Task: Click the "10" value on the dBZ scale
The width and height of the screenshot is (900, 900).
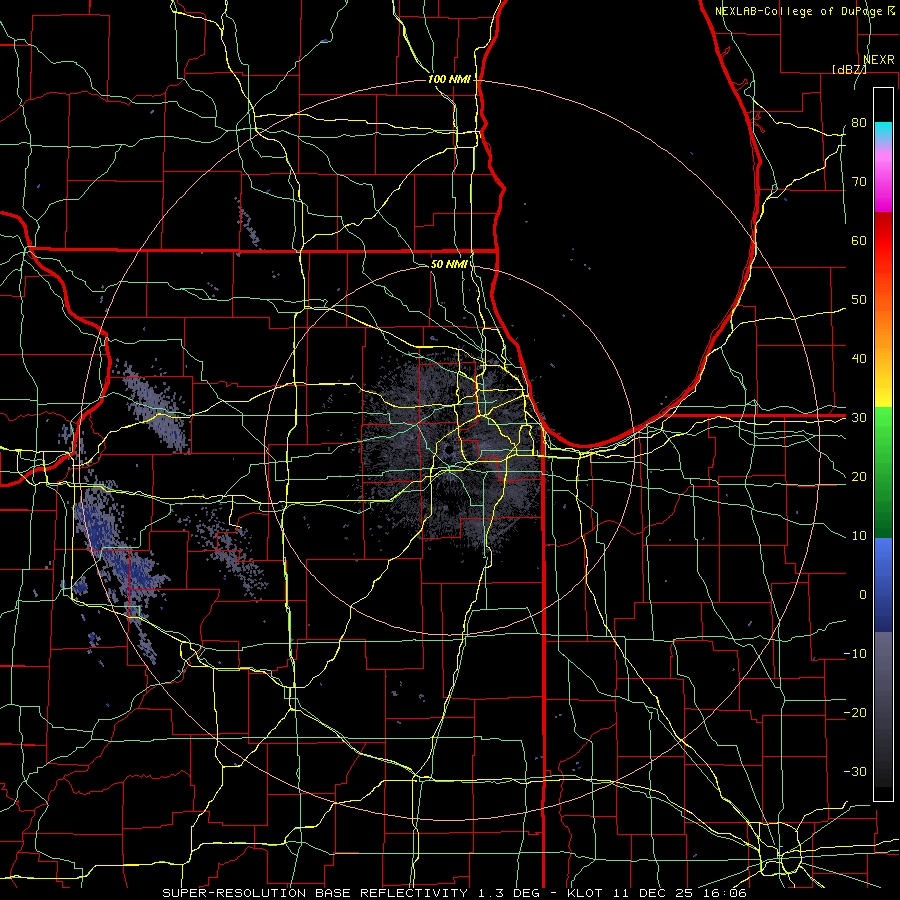Action: [859, 536]
